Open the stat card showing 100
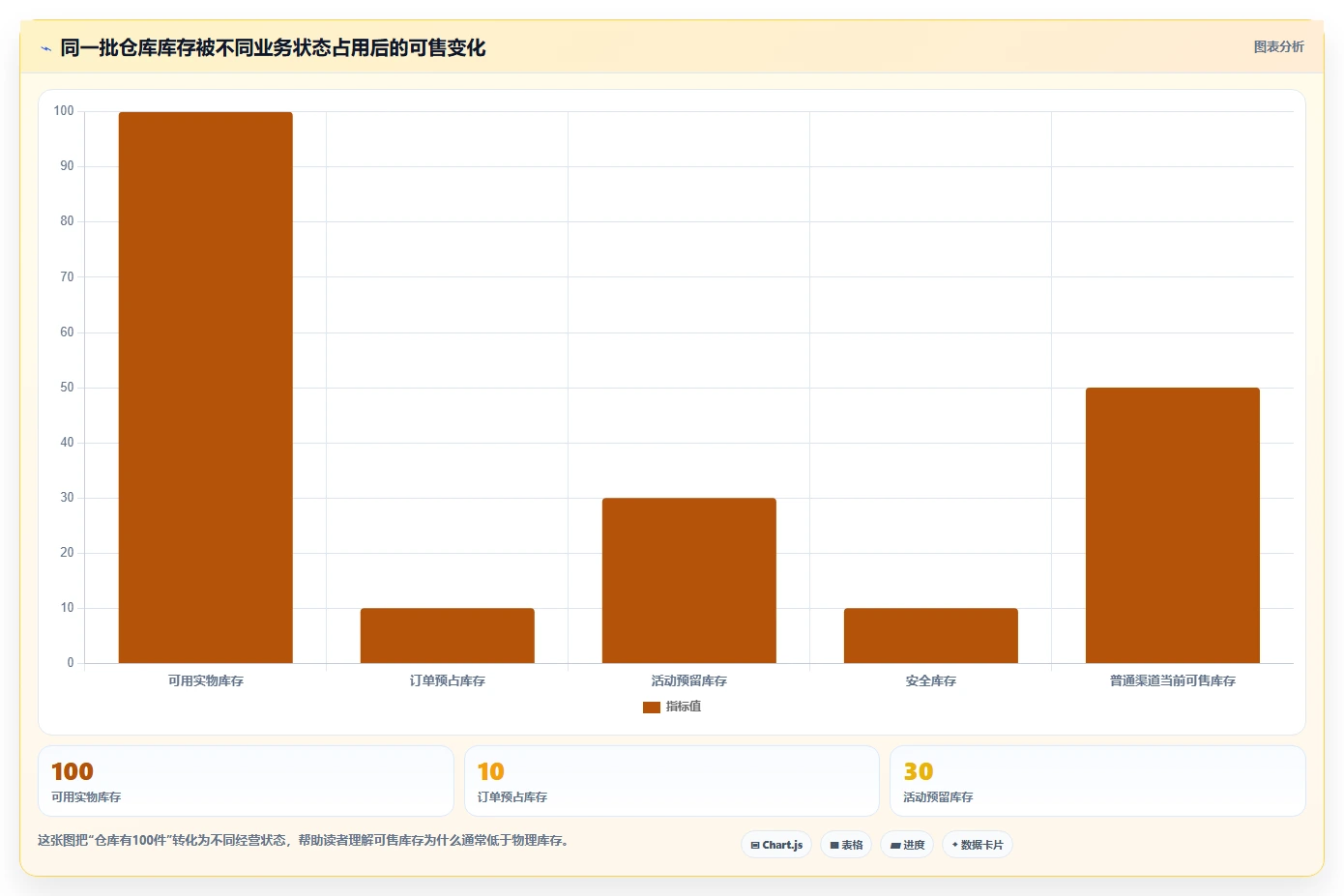The width and height of the screenshot is (1344, 896). click(x=246, y=781)
